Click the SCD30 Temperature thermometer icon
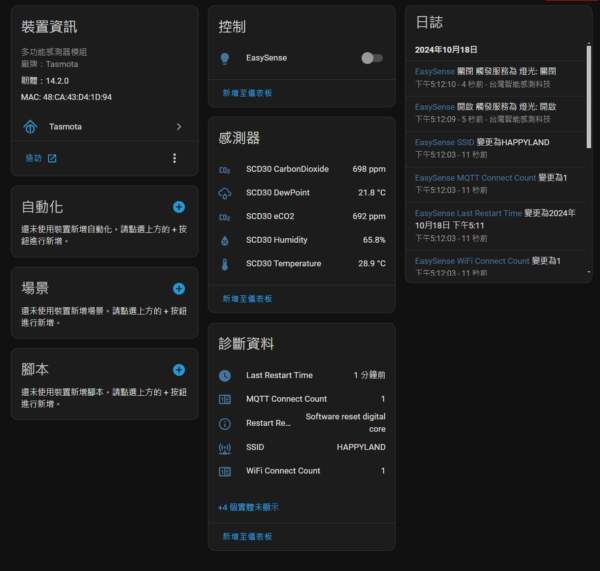Screen dimensions: 600x571 225,264
